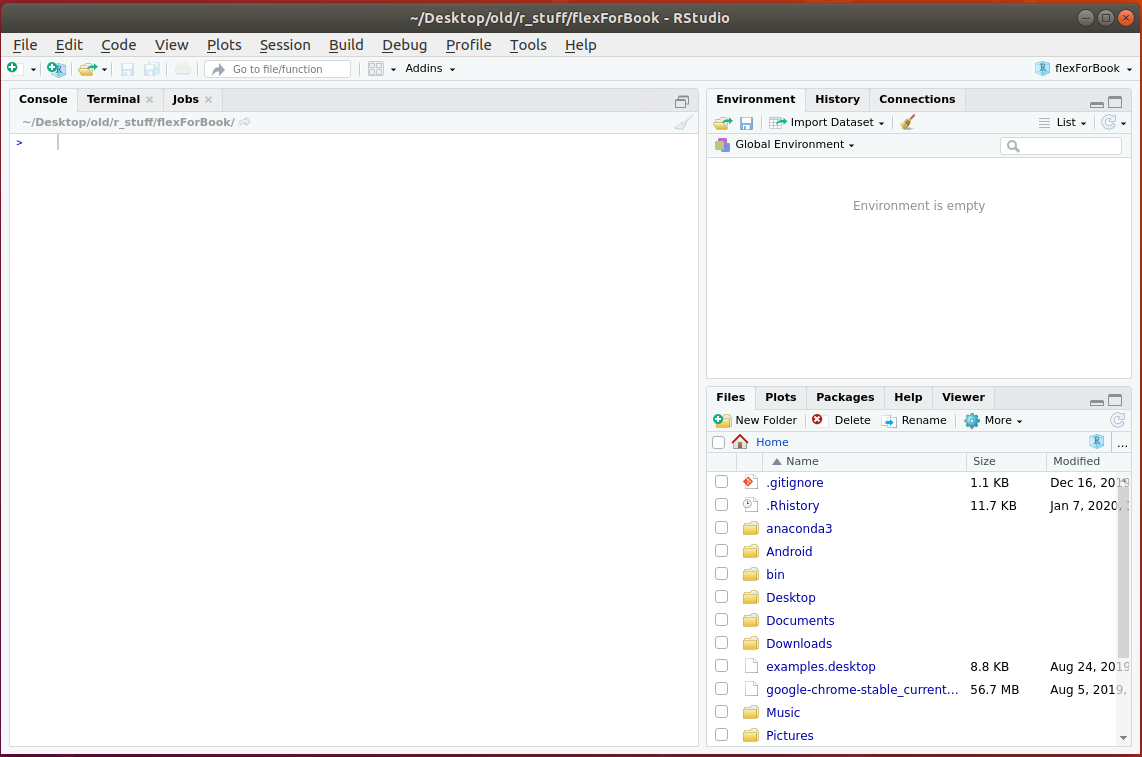The height and width of the screenshot is (757, 1142).
Task: Open the Pictures folder link
Action: 789,735
